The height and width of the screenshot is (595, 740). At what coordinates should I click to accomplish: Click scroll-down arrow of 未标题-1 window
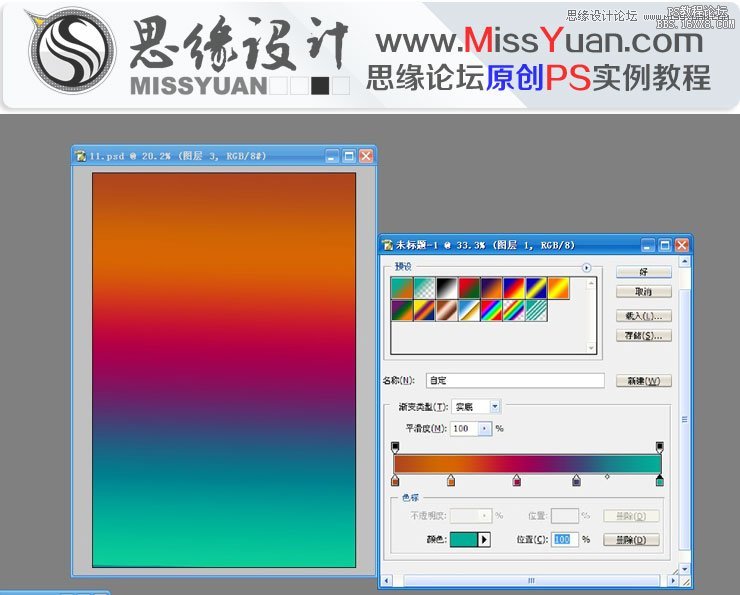(x=685, y=569)
